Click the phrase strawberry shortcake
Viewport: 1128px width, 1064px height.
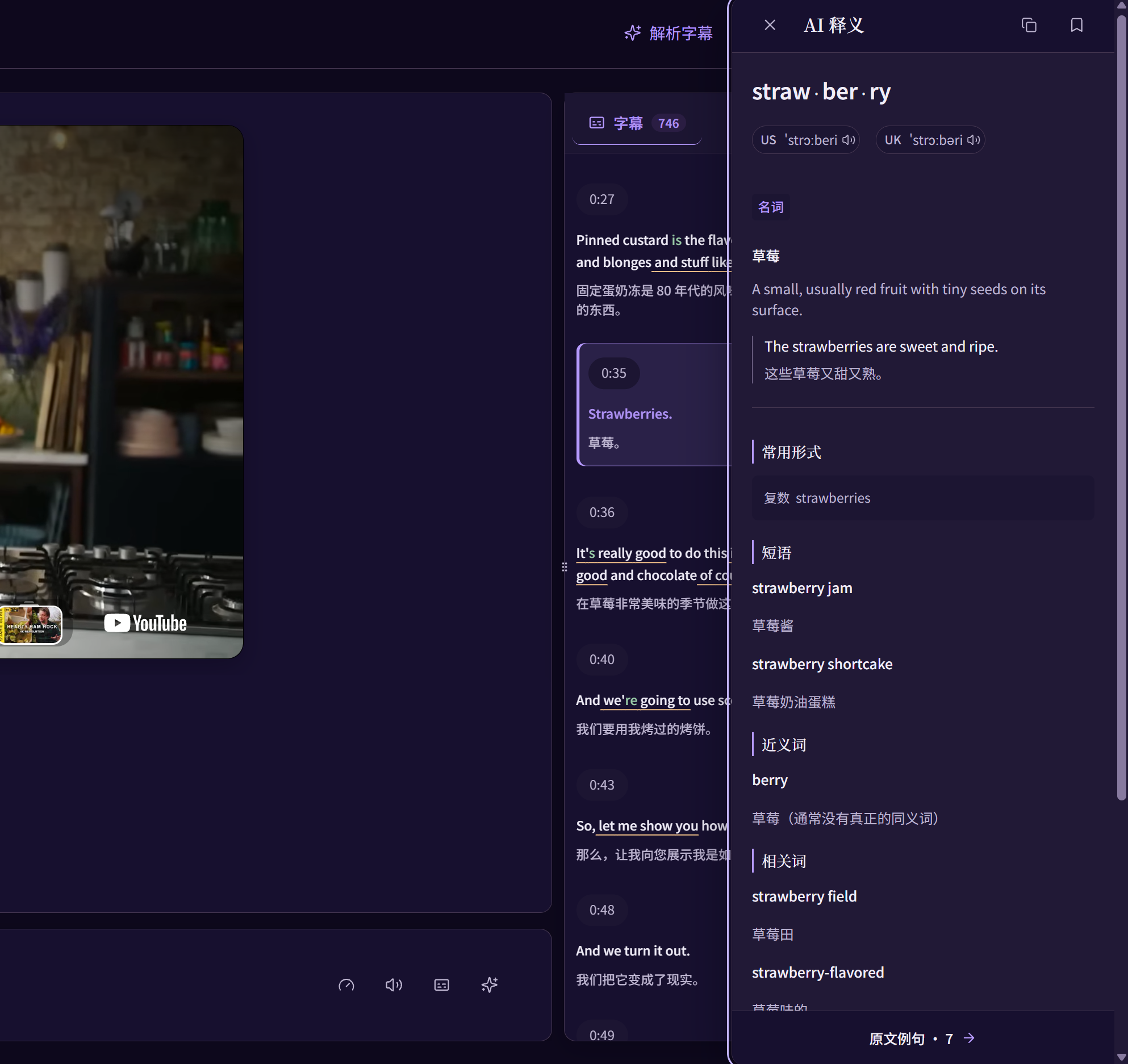click(x=822, y=664)
